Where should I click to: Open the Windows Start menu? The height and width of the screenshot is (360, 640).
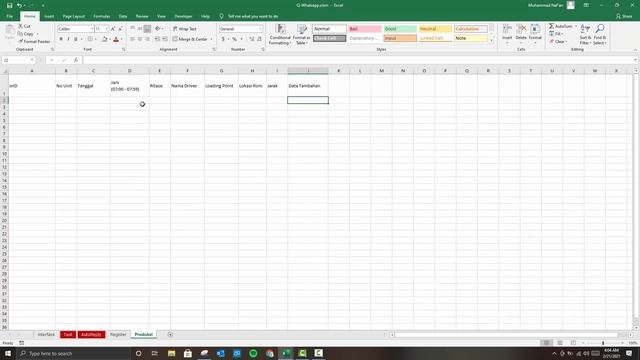click(8, 353)
